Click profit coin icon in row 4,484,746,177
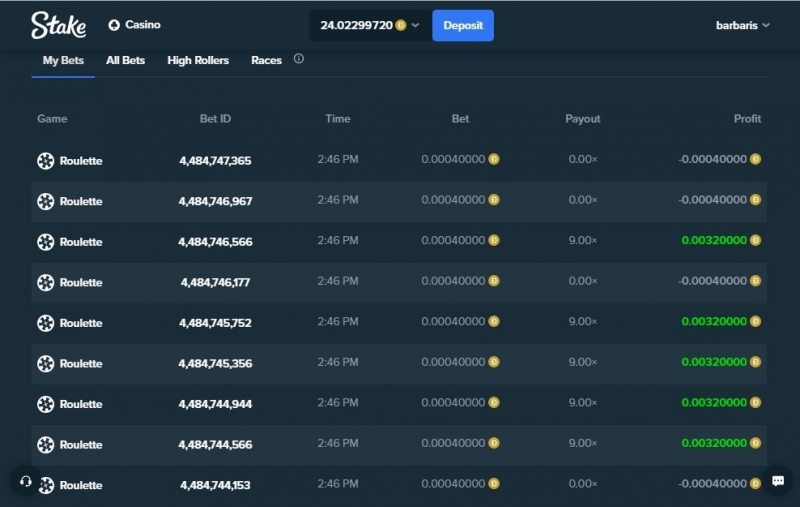 coord(756,281)
